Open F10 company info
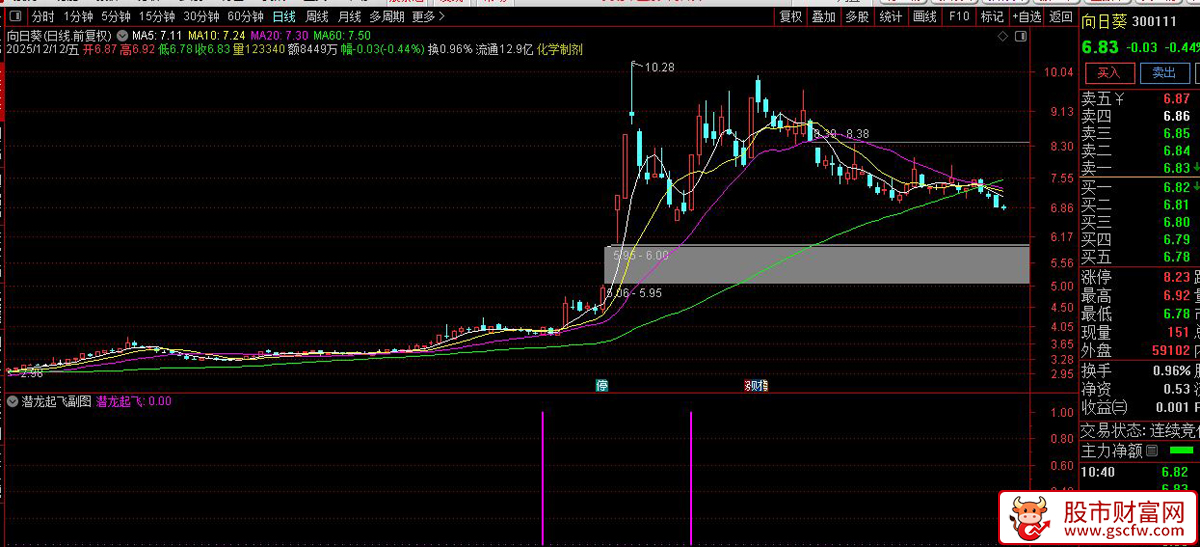Screen dimensions: 1200x547 click(959, 16)
